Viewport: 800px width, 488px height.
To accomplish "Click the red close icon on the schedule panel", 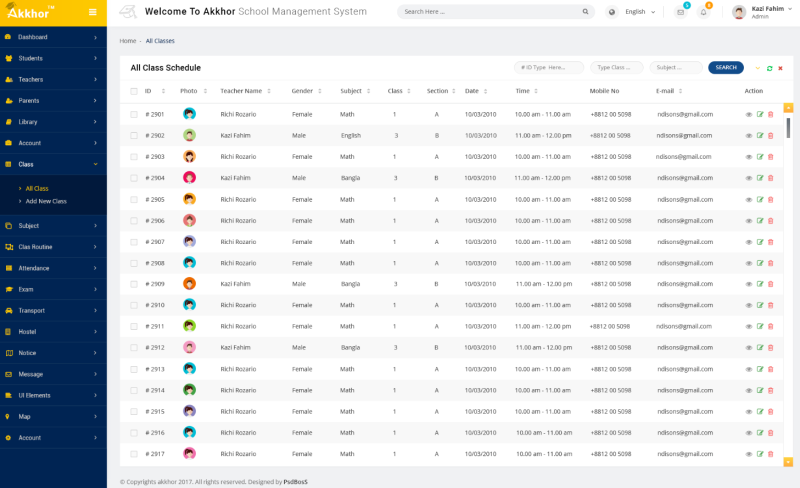I will [x=781, y=68].
